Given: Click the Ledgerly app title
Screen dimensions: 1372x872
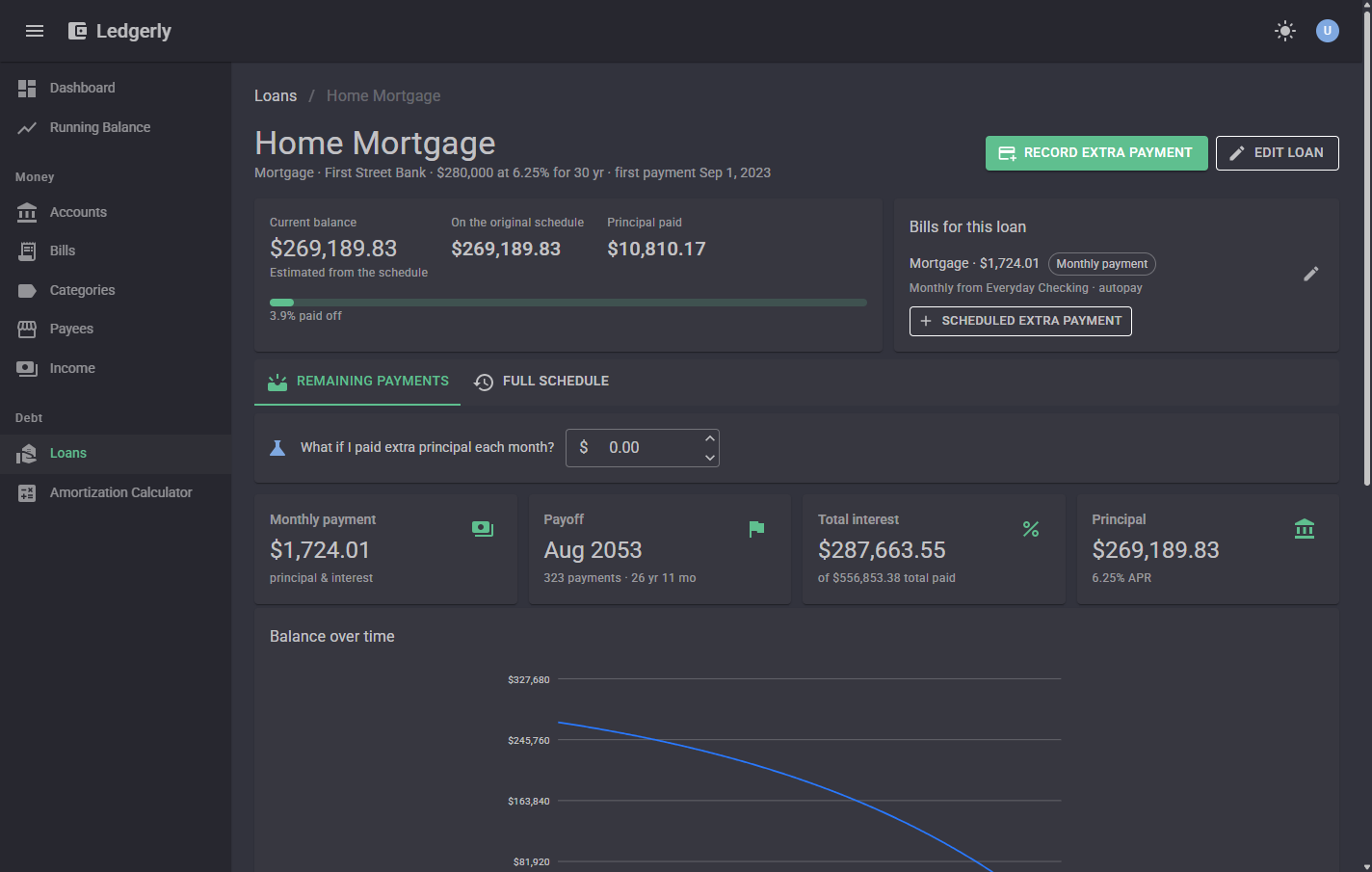Looking at the screenshot, I should tap(134, 31).
